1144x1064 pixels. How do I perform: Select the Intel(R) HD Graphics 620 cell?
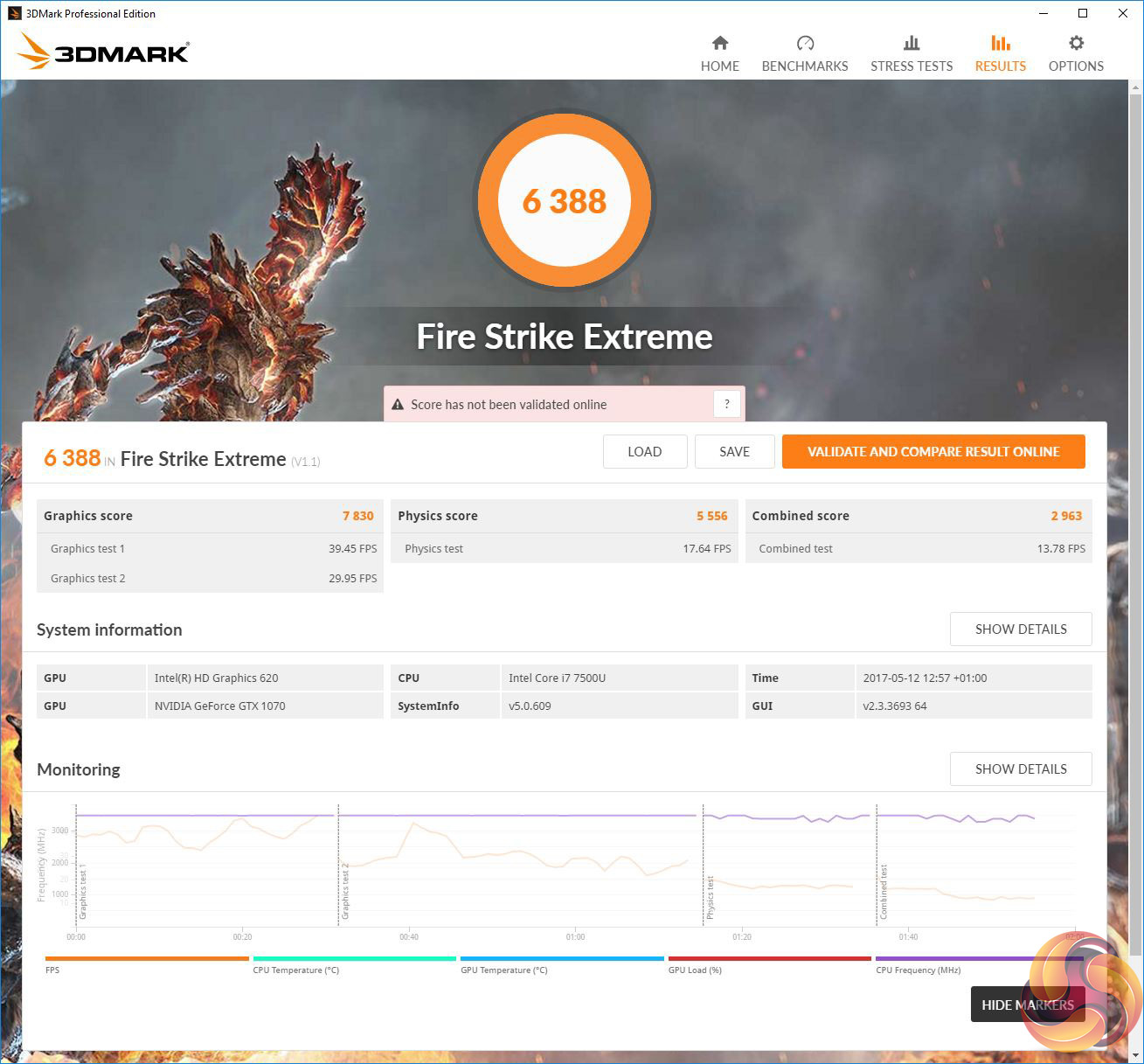(x=265, y=678)
